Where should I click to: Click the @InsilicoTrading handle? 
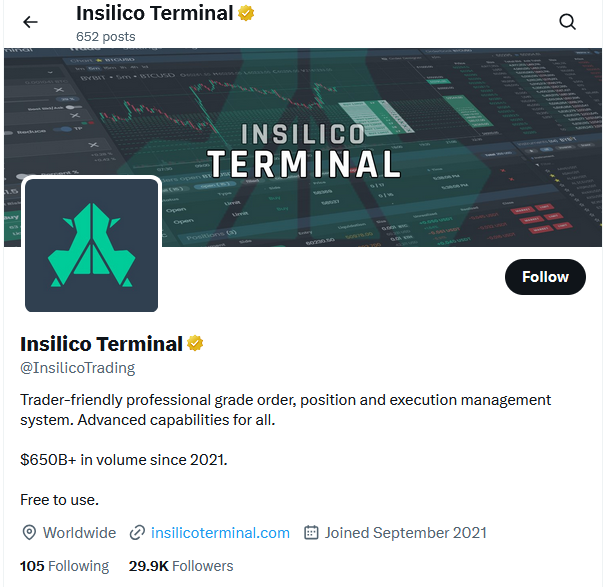click(77, 368)
